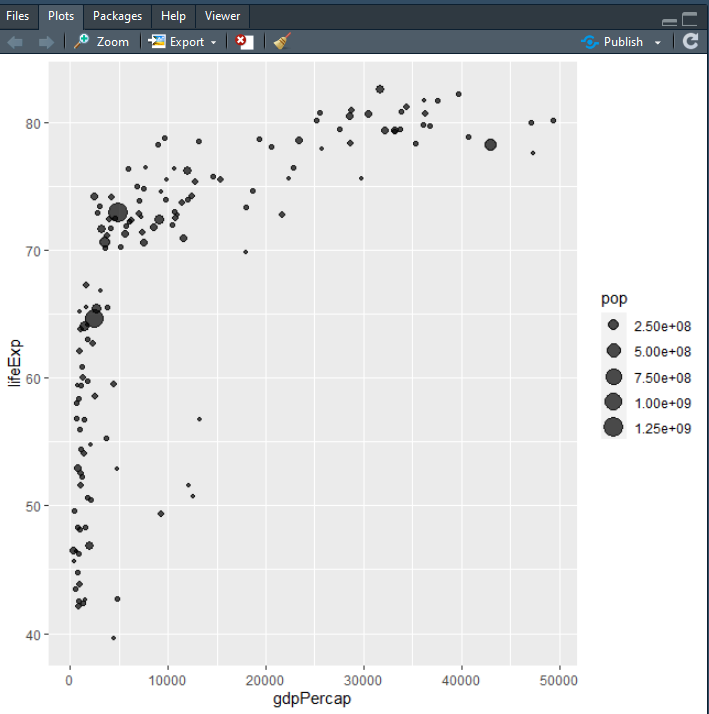The image size is (709, 714).
Task: Click the x-axis tick label 30000
Action: pos(363,681)
